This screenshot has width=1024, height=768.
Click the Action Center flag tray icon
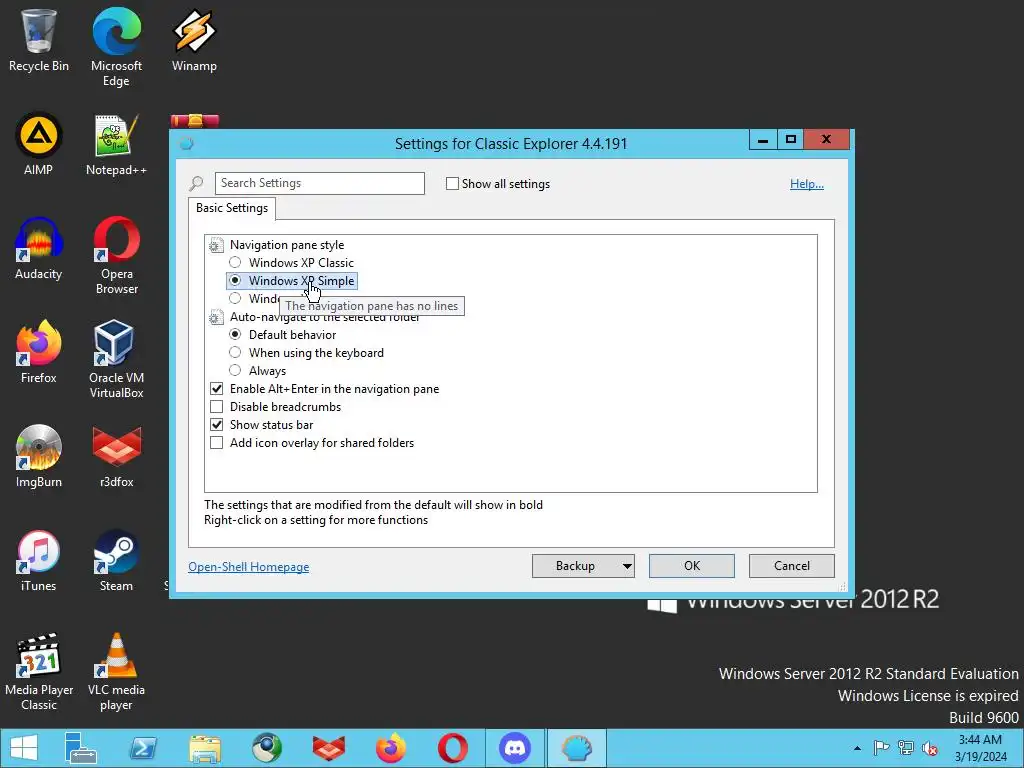point(881,748)
